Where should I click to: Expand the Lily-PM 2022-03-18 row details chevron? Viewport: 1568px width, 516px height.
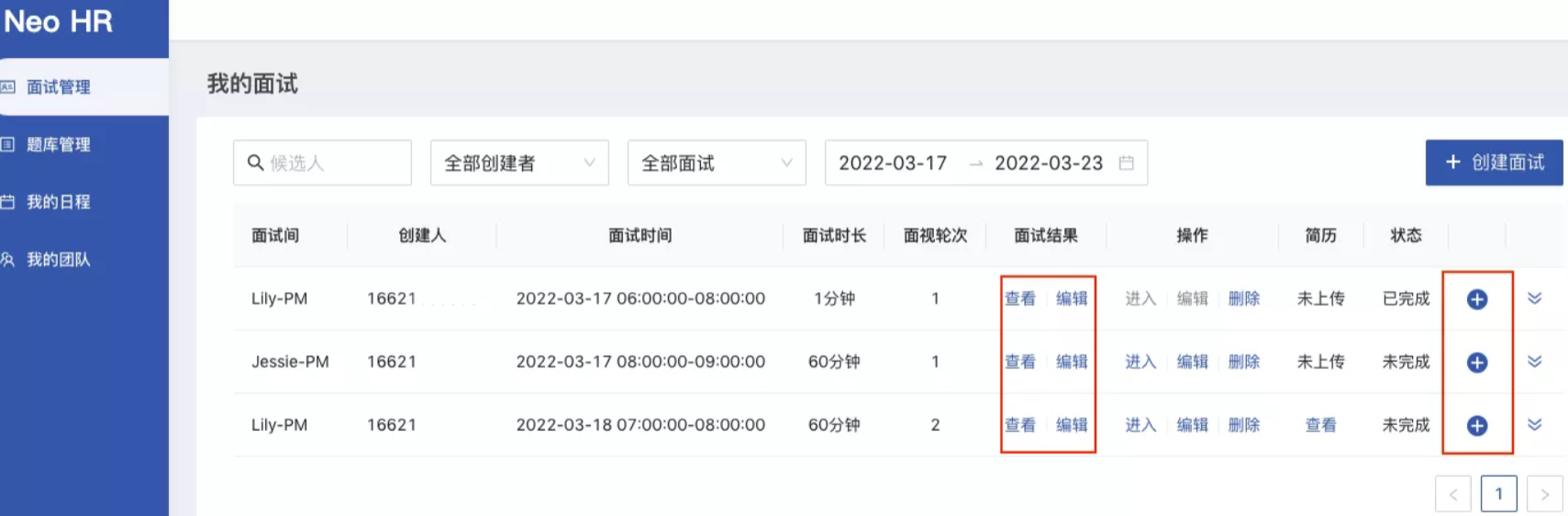pos(1534,425)
